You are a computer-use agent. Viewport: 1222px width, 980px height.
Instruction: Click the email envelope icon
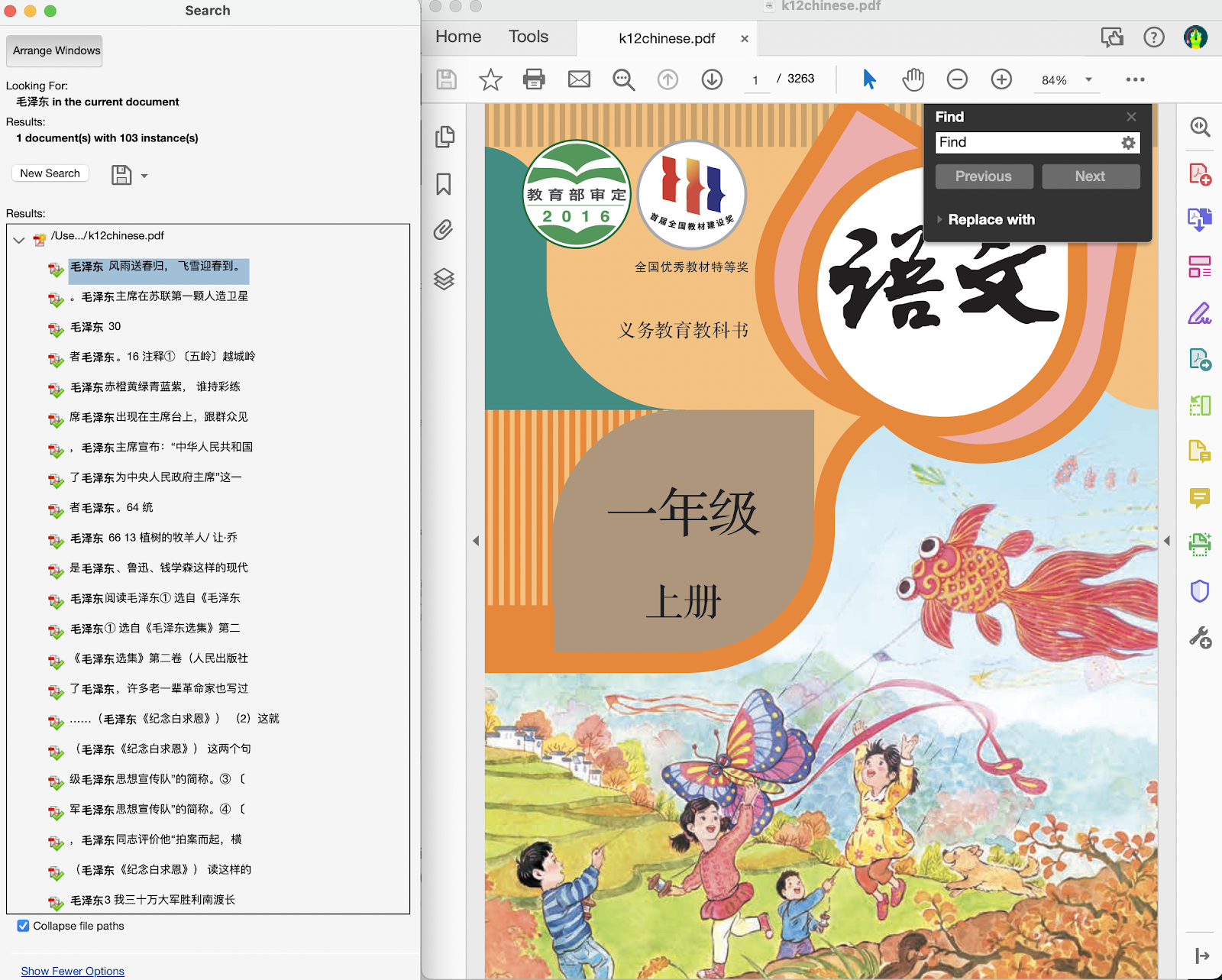click(x=579, y=79)
